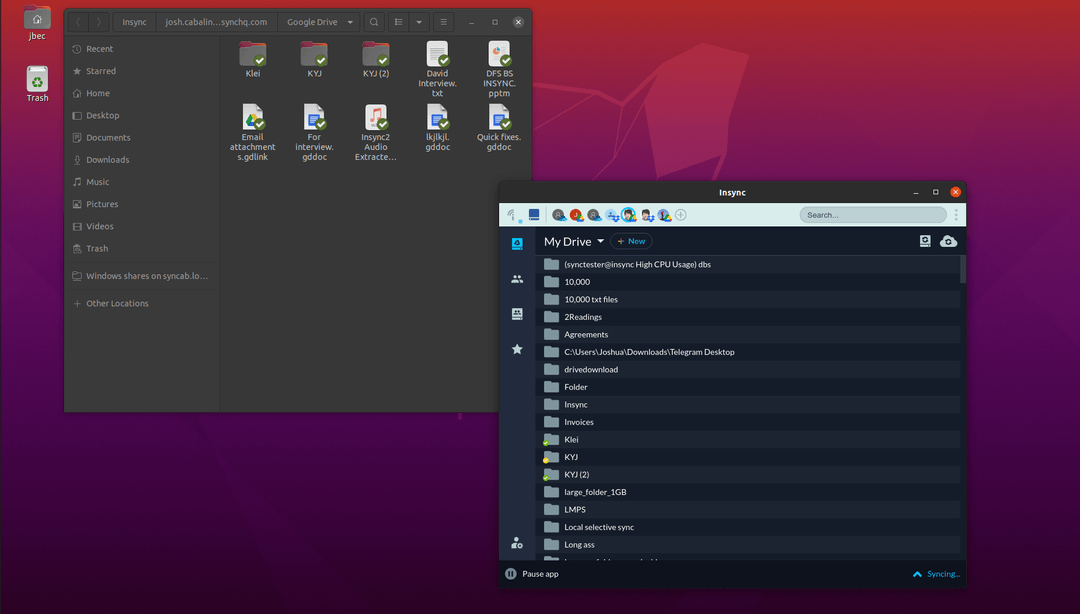Screen dimensions: 1080x614
Task: Click the Search field in Insync
Action: pyautogui.click(x=872, y=214)
